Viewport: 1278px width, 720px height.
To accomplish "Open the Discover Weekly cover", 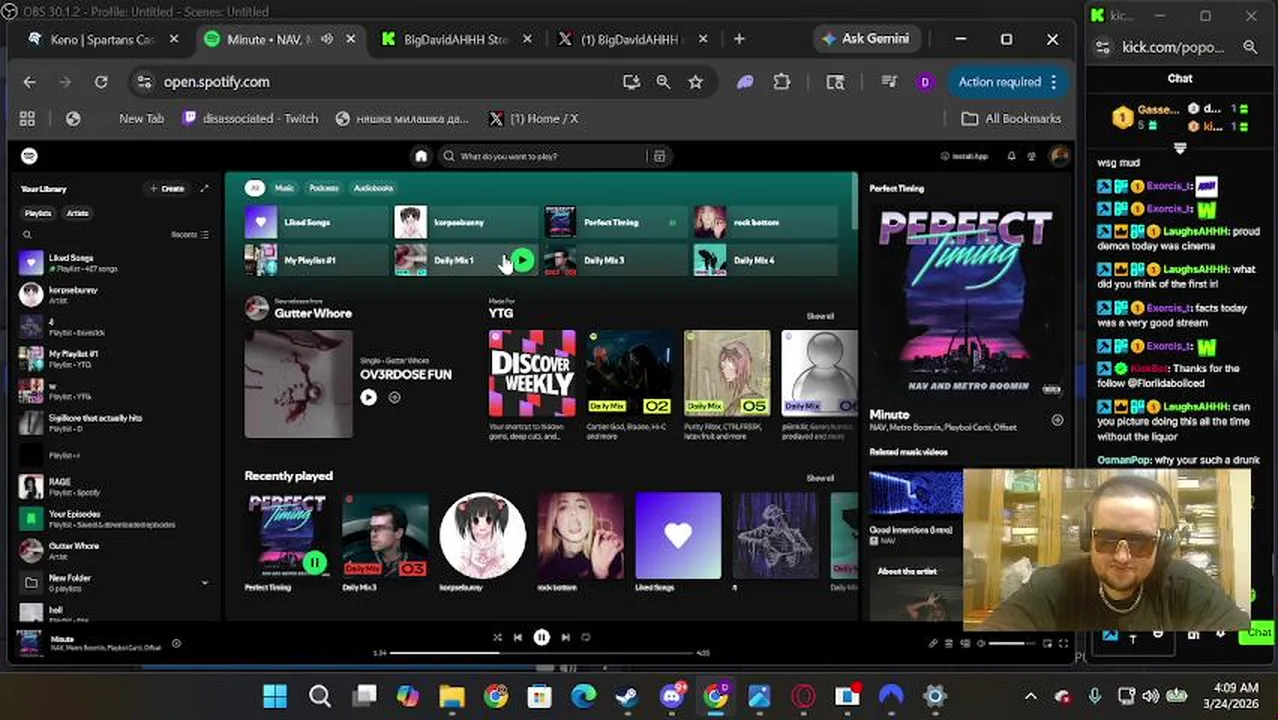I will [x=532, y=373].
